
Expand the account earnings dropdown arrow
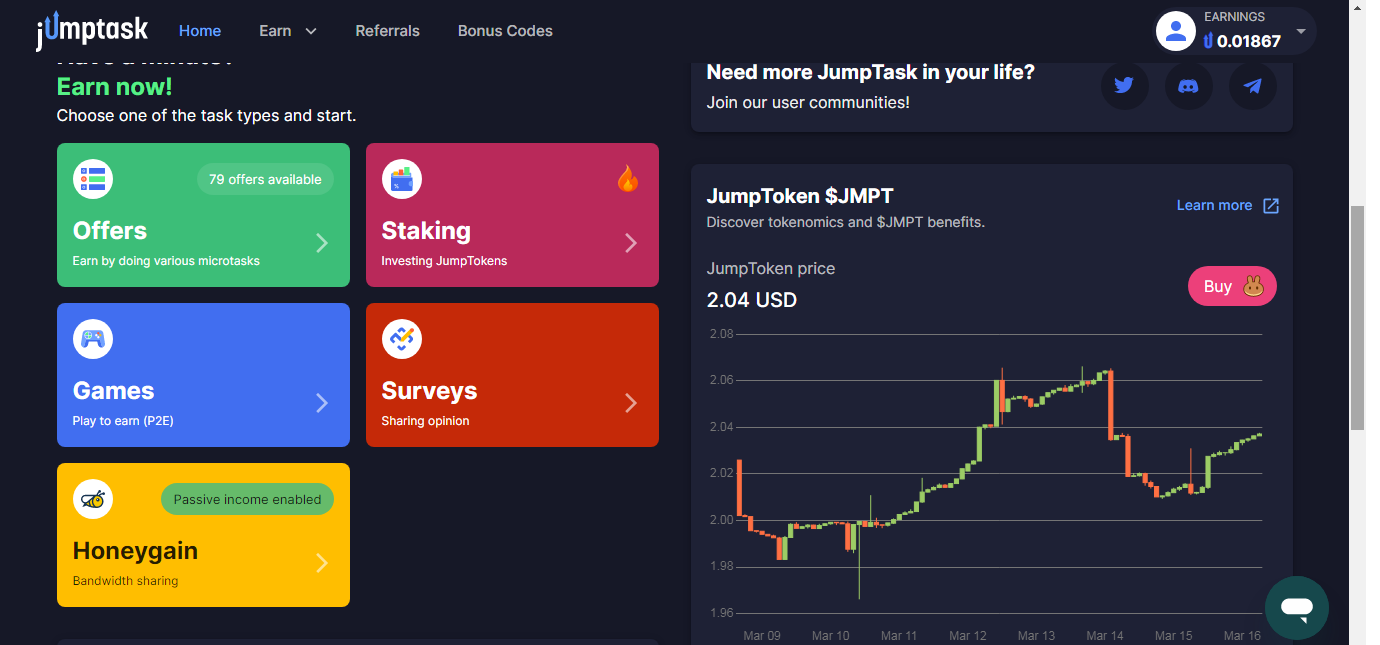tap(1301, 31)
